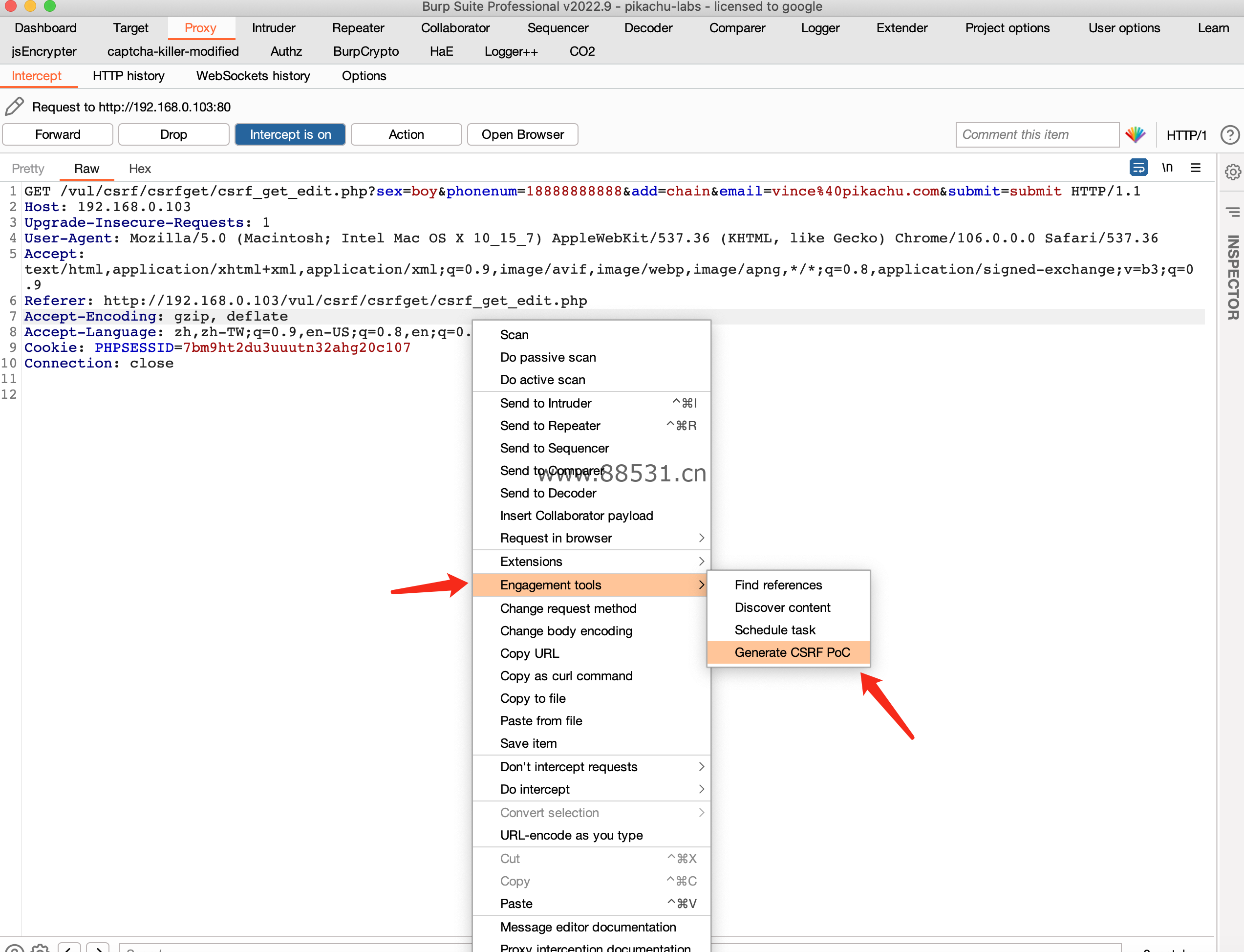1244x952 pixels.
Task: Open the jsEncrypter extension tab
Action: (x=43, y=51)
